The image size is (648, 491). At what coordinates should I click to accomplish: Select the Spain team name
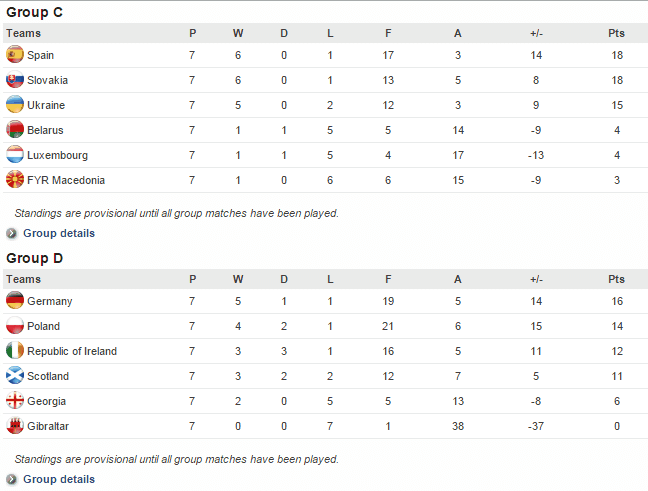(x=40, y=55)
